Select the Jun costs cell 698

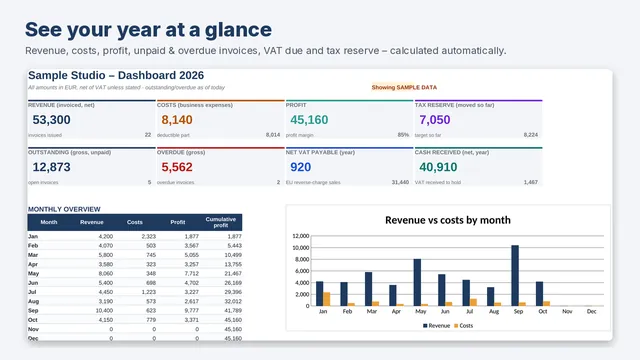(151, 283)
